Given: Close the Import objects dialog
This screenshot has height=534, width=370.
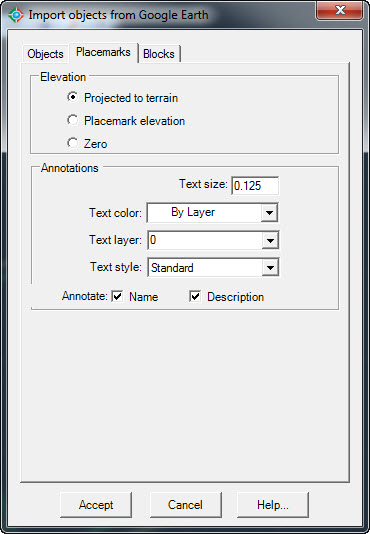Looking at the screenshot, I should [x=340, y=11].
